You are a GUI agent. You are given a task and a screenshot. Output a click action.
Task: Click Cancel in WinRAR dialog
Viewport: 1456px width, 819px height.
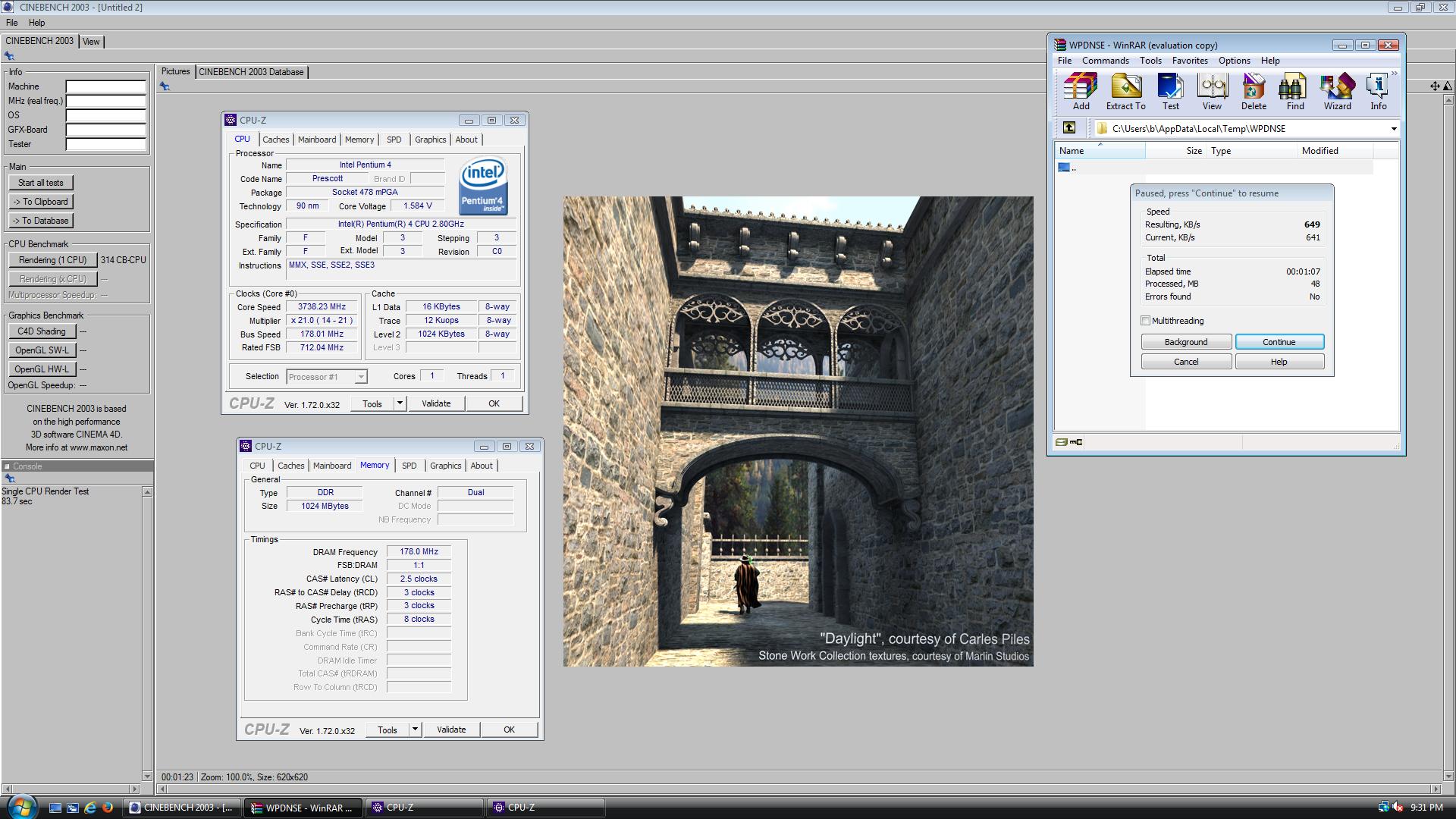pyautogui.click(x=1186, y=362)
